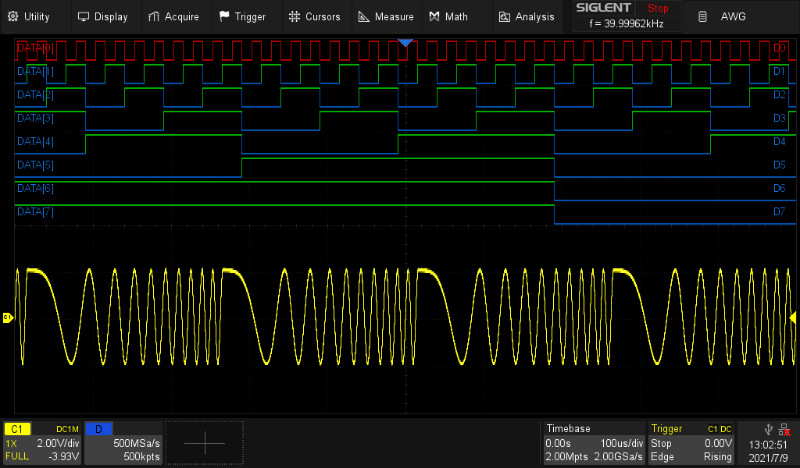The image size is (800, 468).
Task: Click the USB status icon
Action: 767,429
